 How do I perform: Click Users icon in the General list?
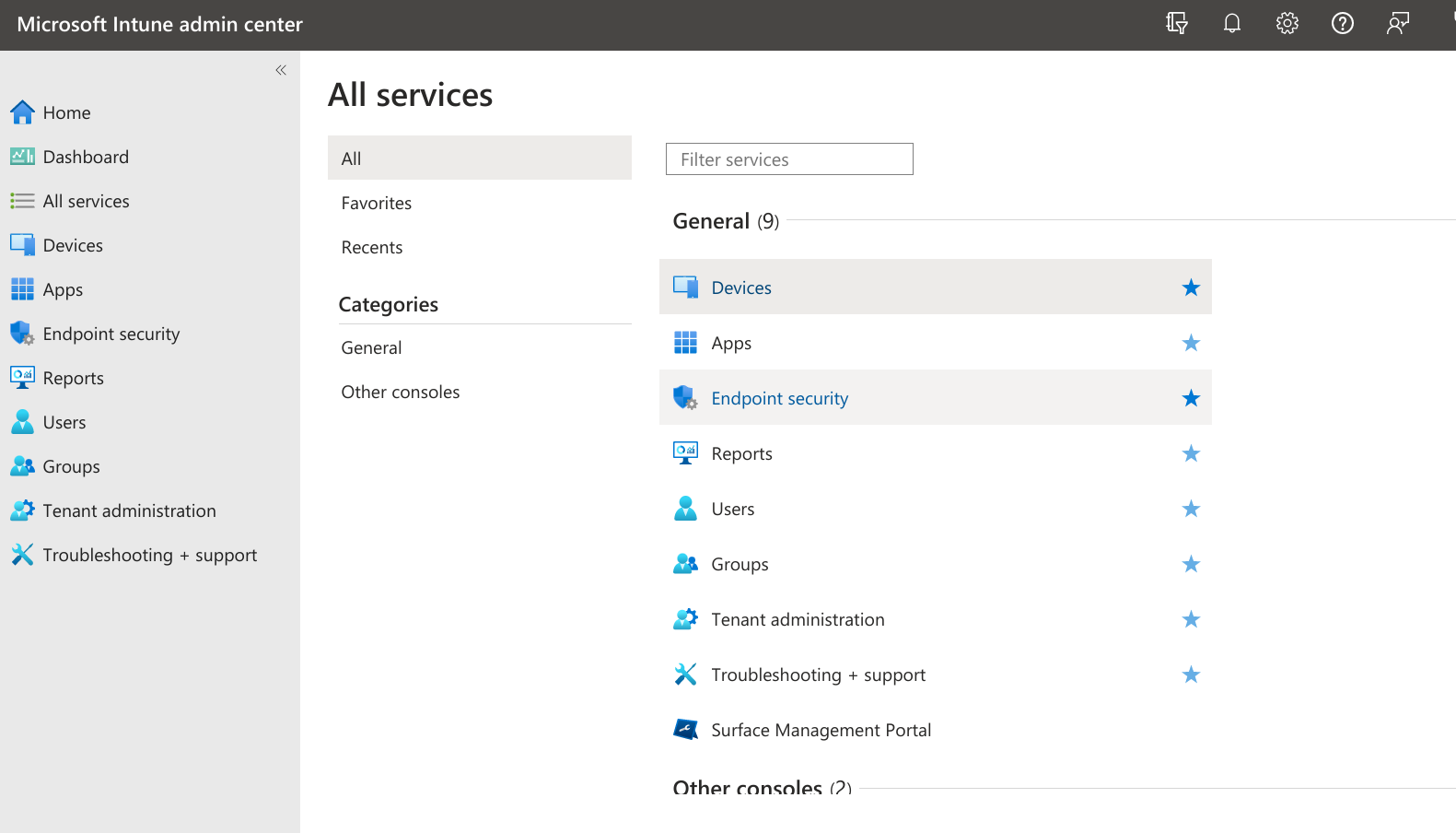point(685,509)
